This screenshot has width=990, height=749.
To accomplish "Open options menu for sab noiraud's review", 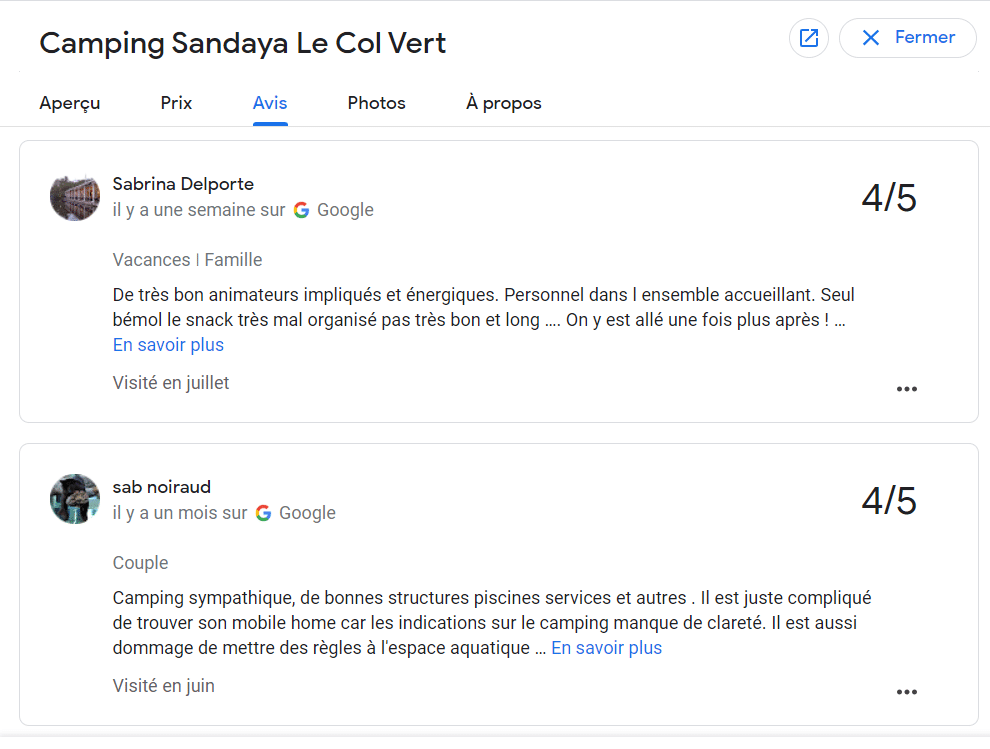I will [x=906, y=692].
